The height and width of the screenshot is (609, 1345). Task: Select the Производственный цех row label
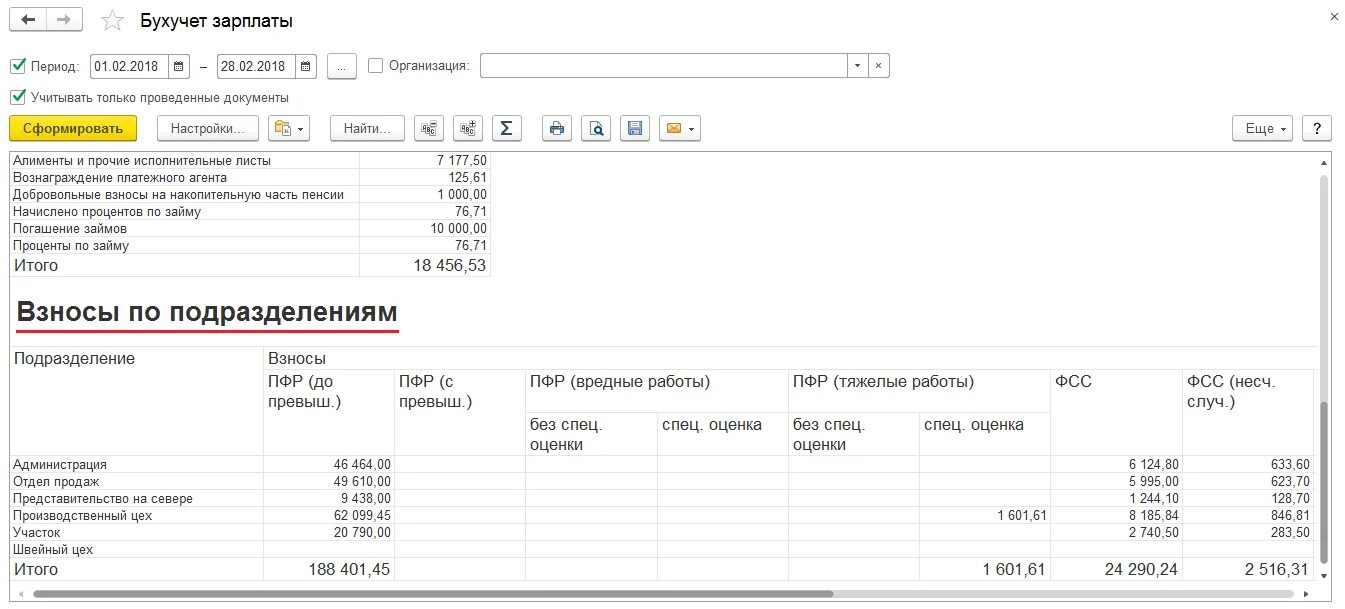point(82,515)
